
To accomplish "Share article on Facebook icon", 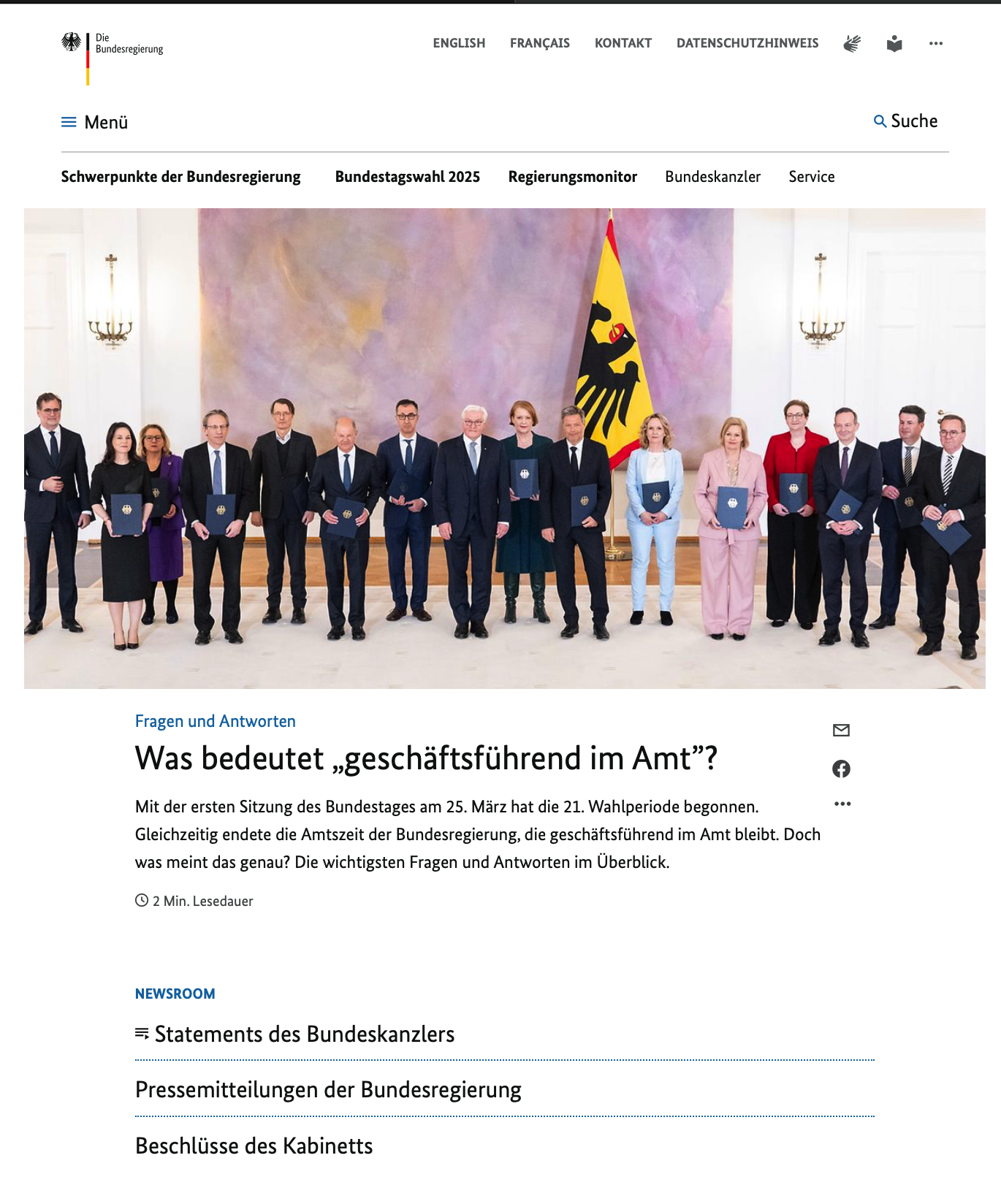I will [x=842, y=769].
